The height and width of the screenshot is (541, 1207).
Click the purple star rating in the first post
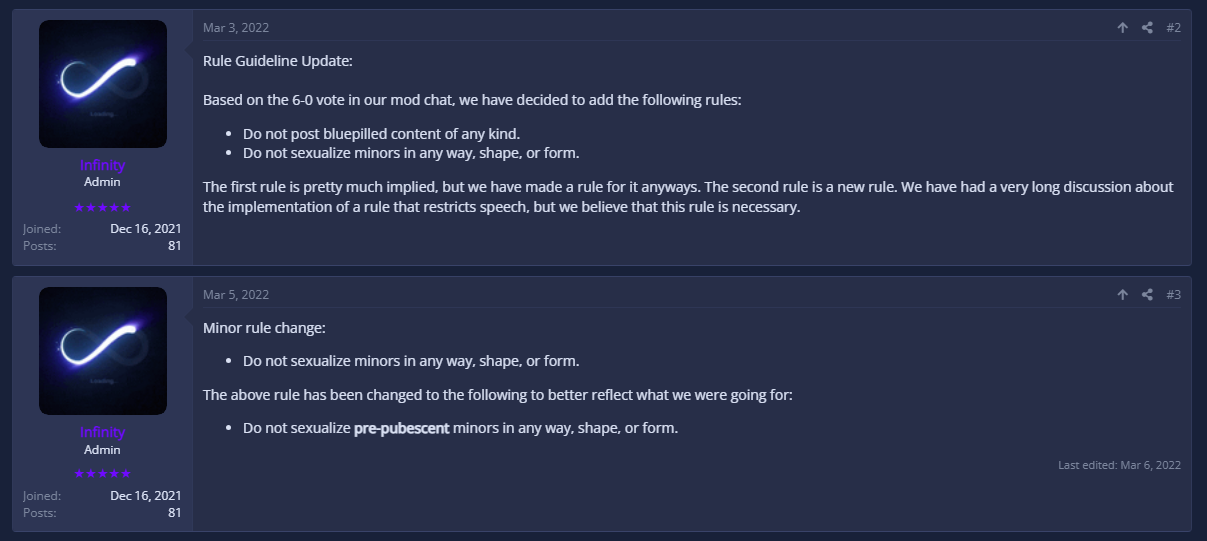(x=103, y=207)
